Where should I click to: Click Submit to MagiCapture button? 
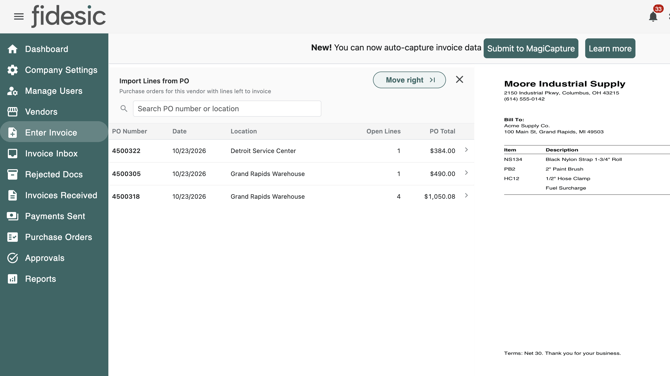[531, 48]
